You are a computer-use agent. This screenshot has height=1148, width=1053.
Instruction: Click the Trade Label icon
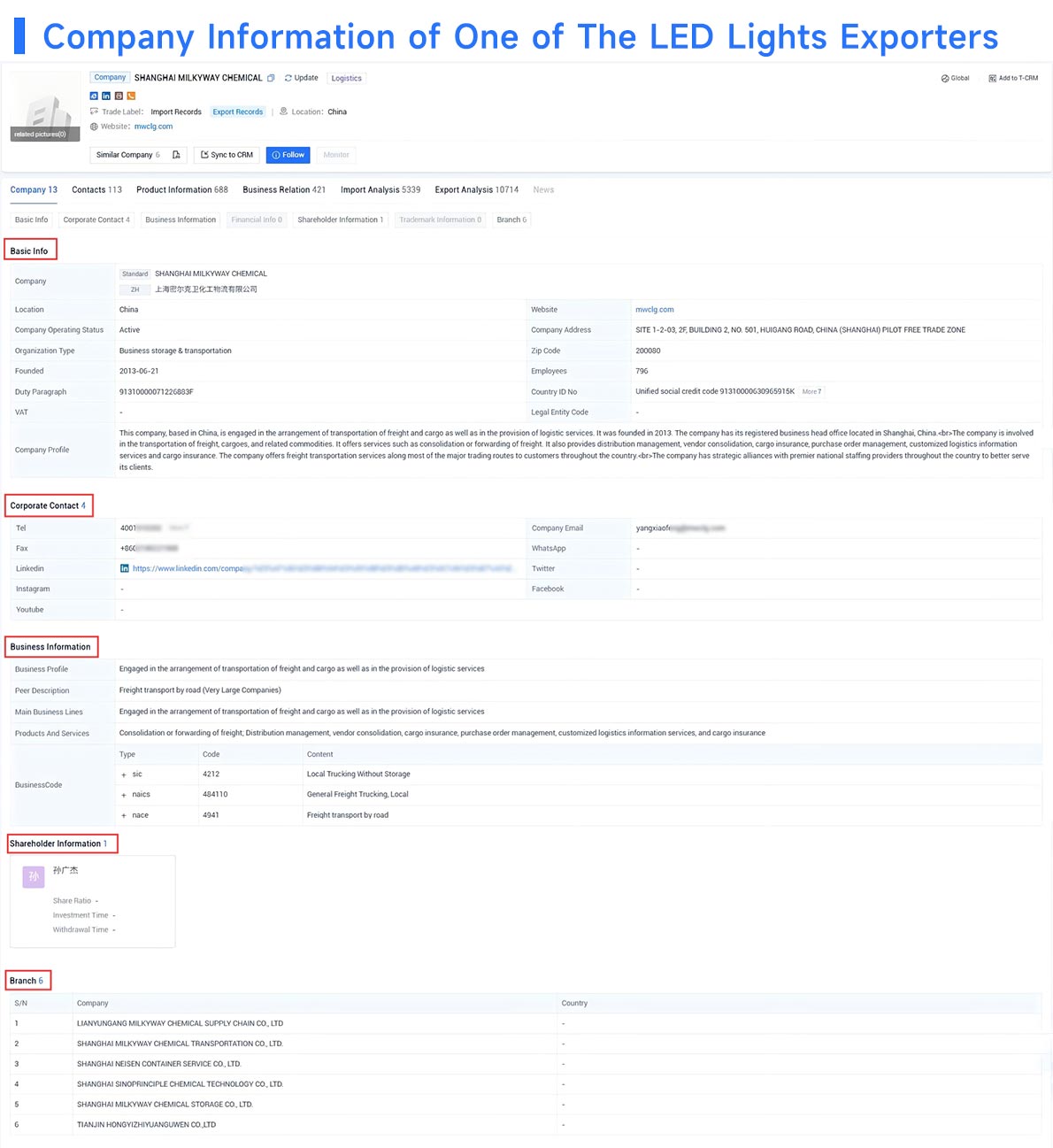95,112
